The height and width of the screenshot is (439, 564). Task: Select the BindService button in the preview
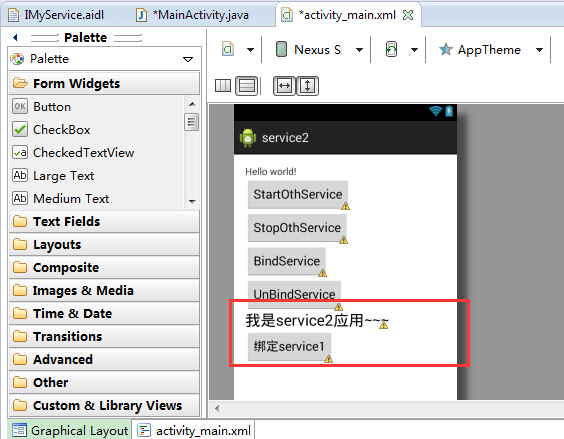pyautogui.click(x=287, y=261)
